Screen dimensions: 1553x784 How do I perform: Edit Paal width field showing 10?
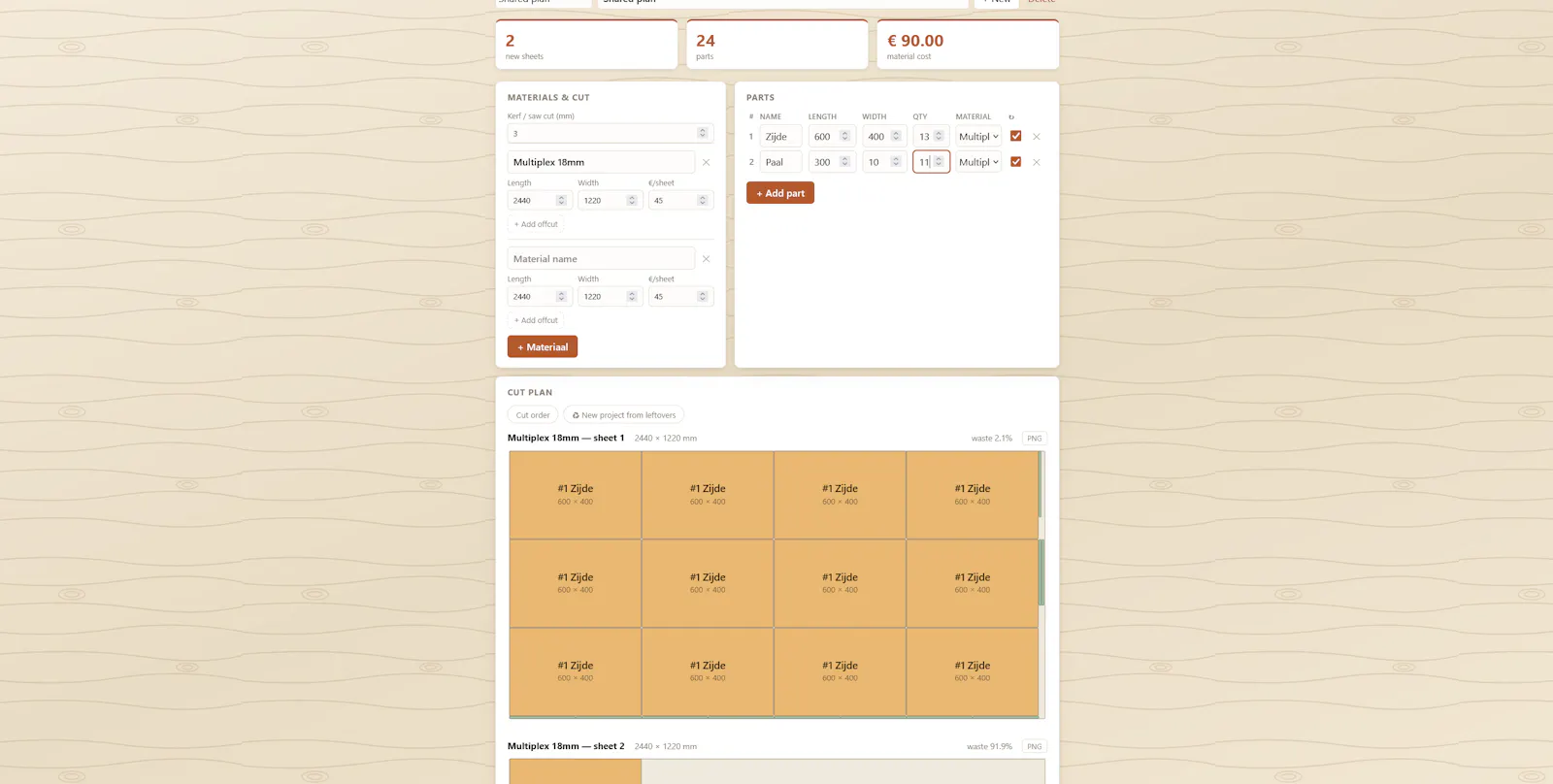pyautogui.click(x=884, y=162)
